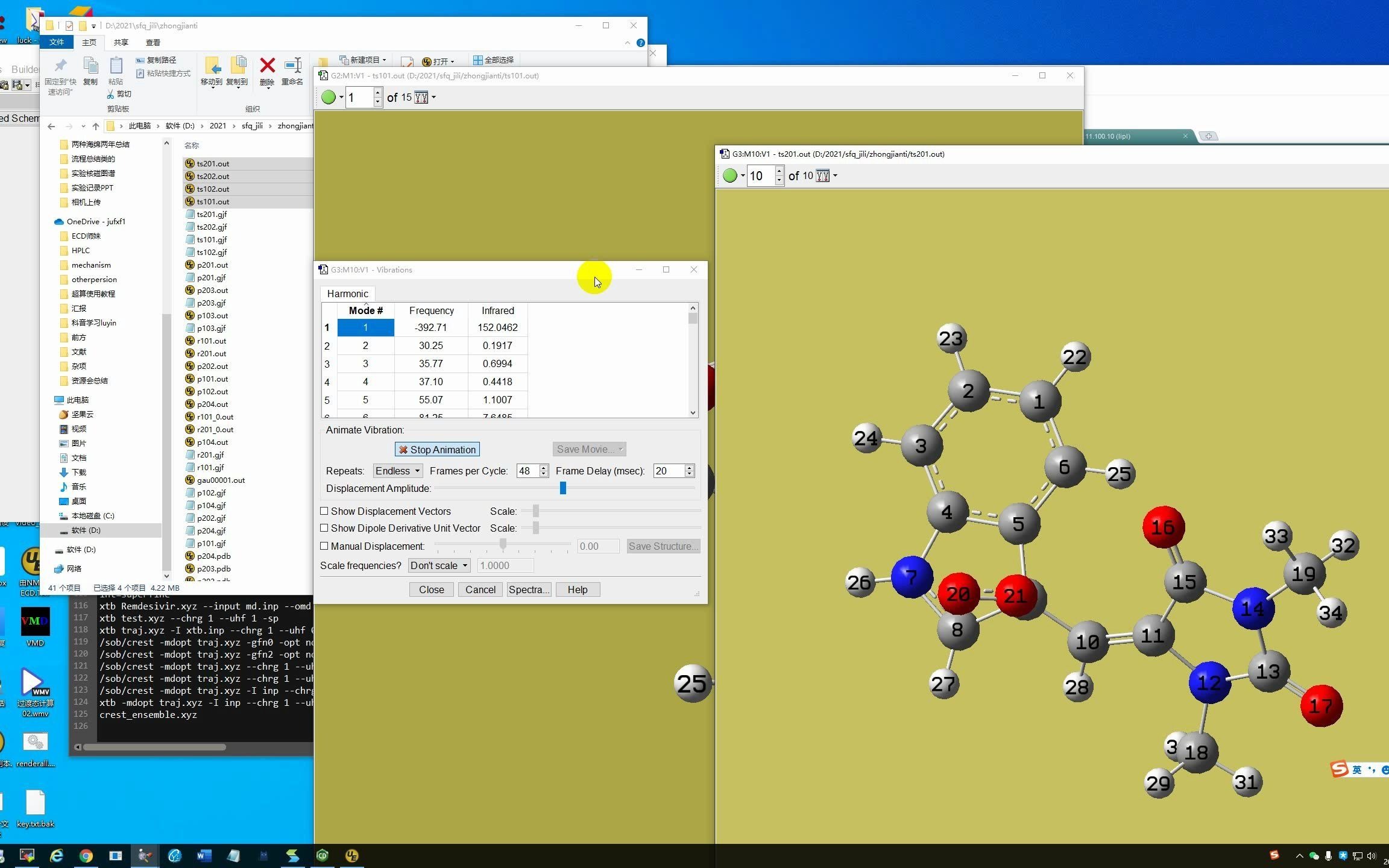Select the Harmonic tab in Vibrations dialog
This screenshot has height=868, width=1389.
[x=347, y=294]
